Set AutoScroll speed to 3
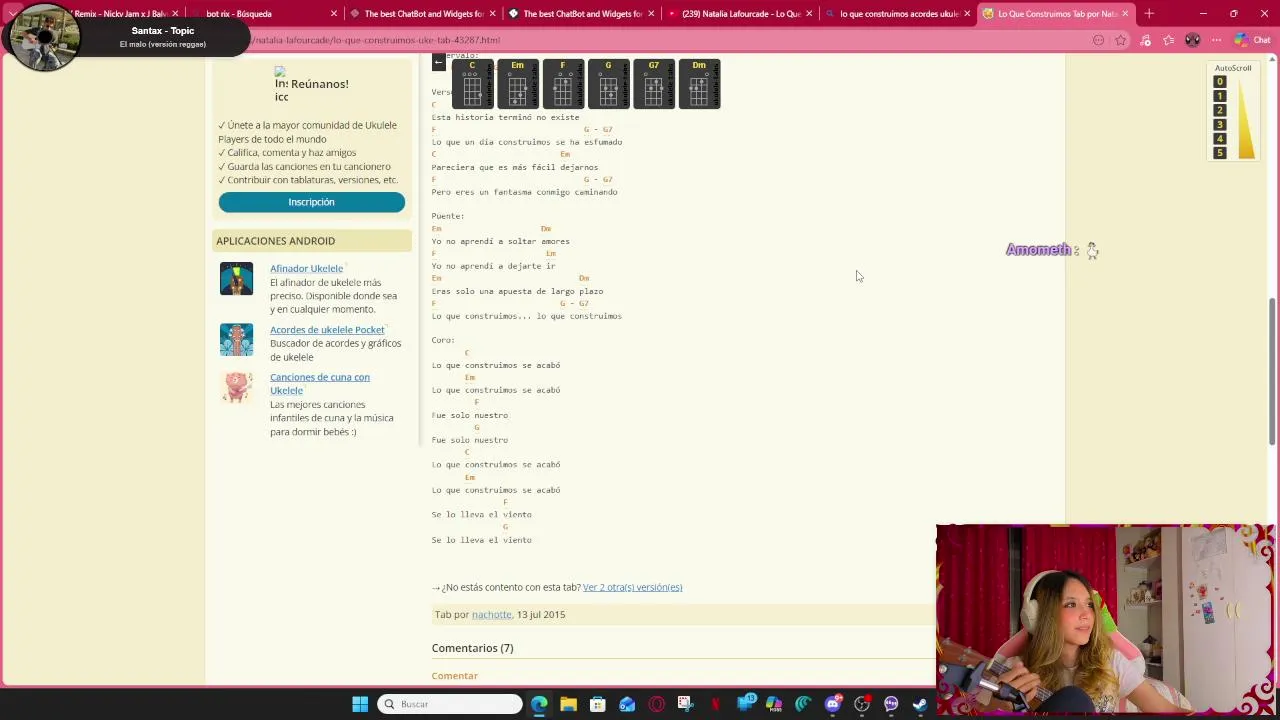This screenshot has width=1280, height=720. (x=1219, y=125)
